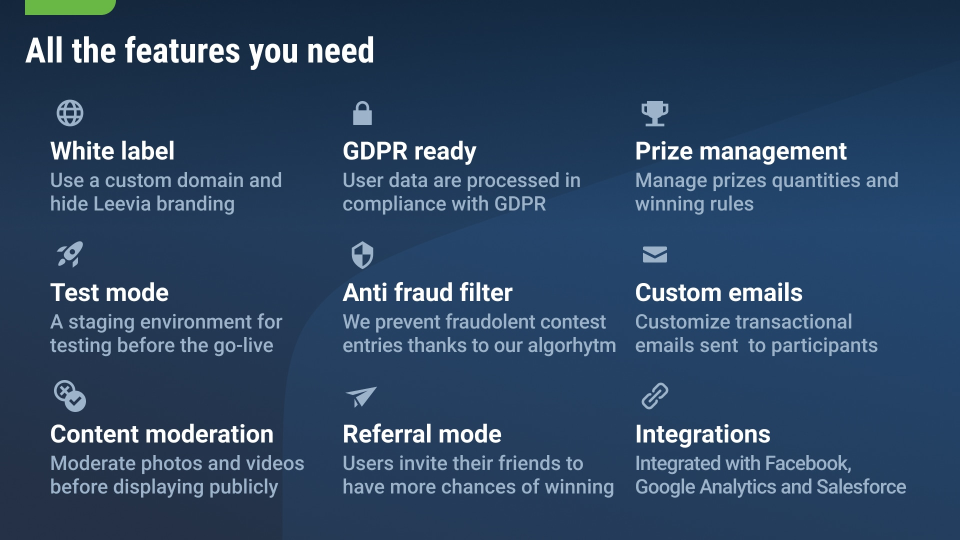Click the Custom emails heading
This screenshot has width=960, height=540.
[x=718, y=293]
